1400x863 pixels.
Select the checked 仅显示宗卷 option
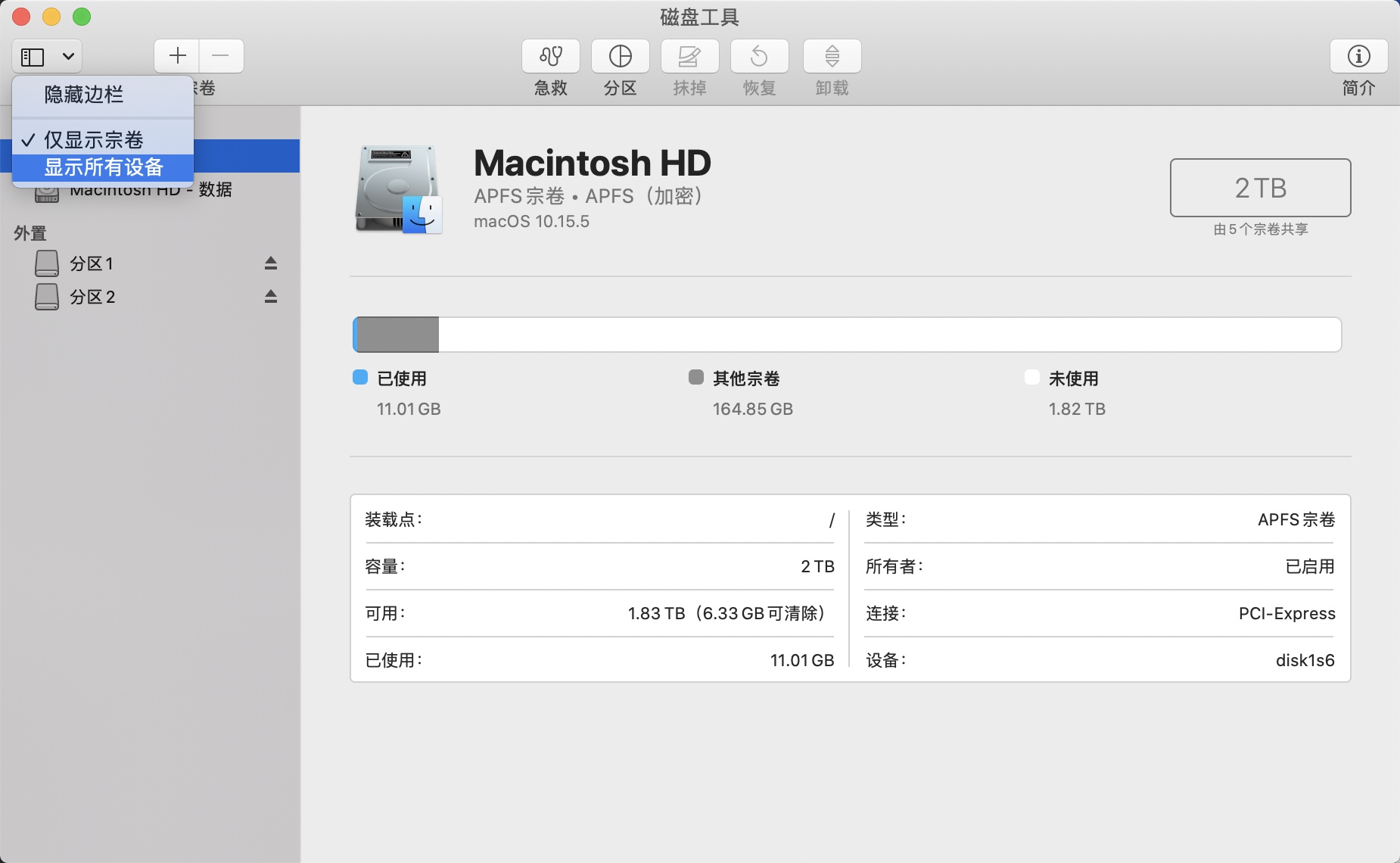point(94,140)
